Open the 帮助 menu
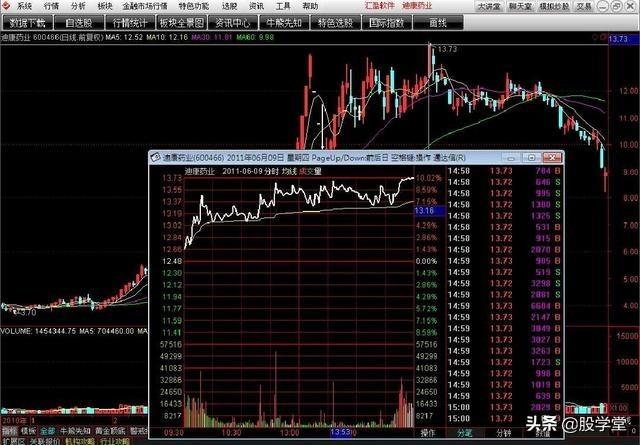The width and height of the screenshot is (640, 445). click(309, 6)
